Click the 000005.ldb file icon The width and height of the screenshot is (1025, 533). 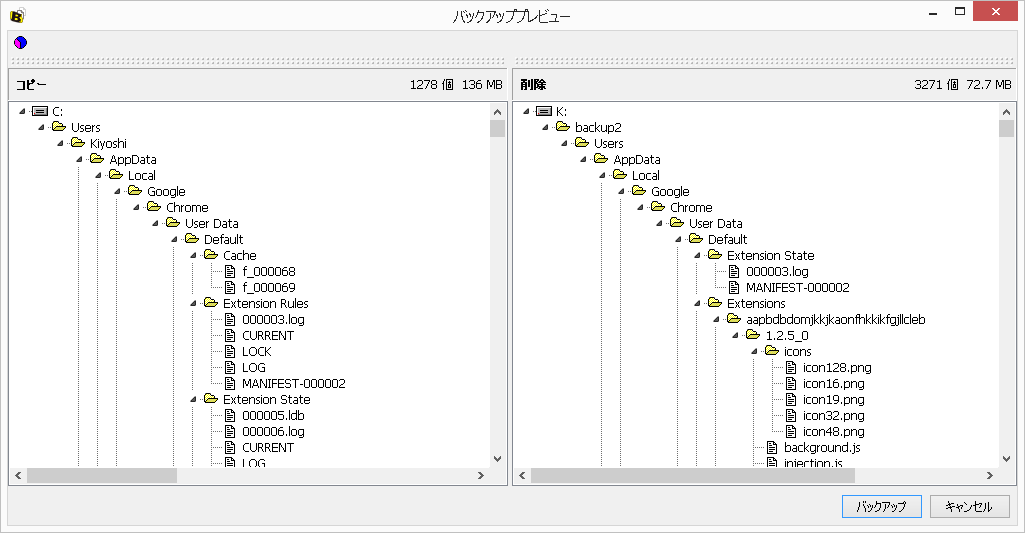click(x=230, y=415)
